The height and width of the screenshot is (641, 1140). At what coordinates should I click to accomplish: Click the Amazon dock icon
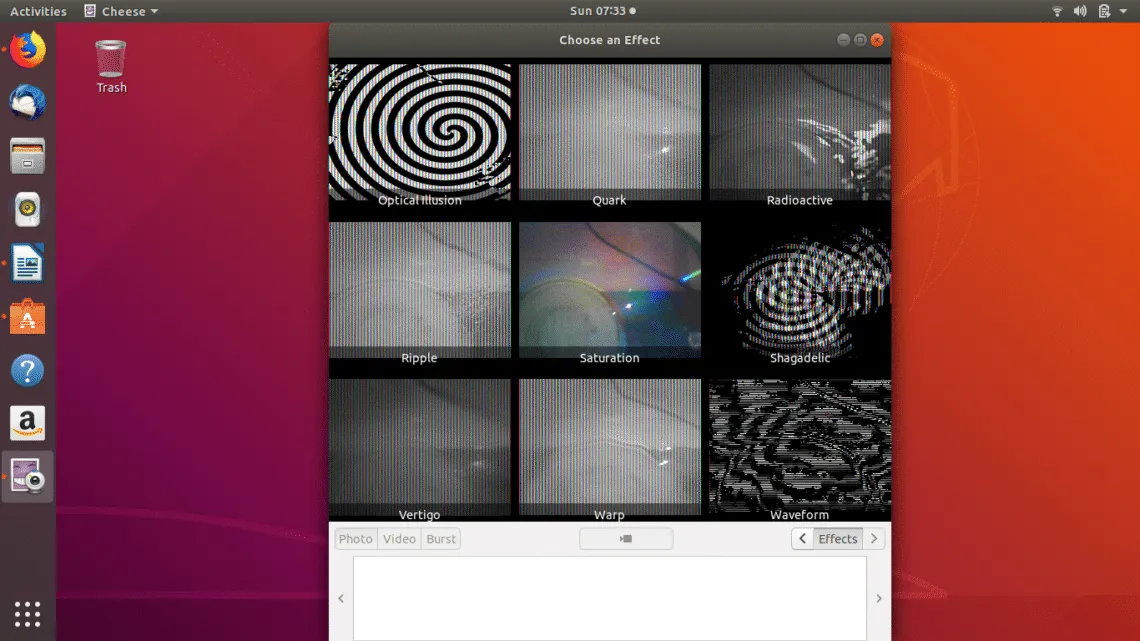[28, 424]
